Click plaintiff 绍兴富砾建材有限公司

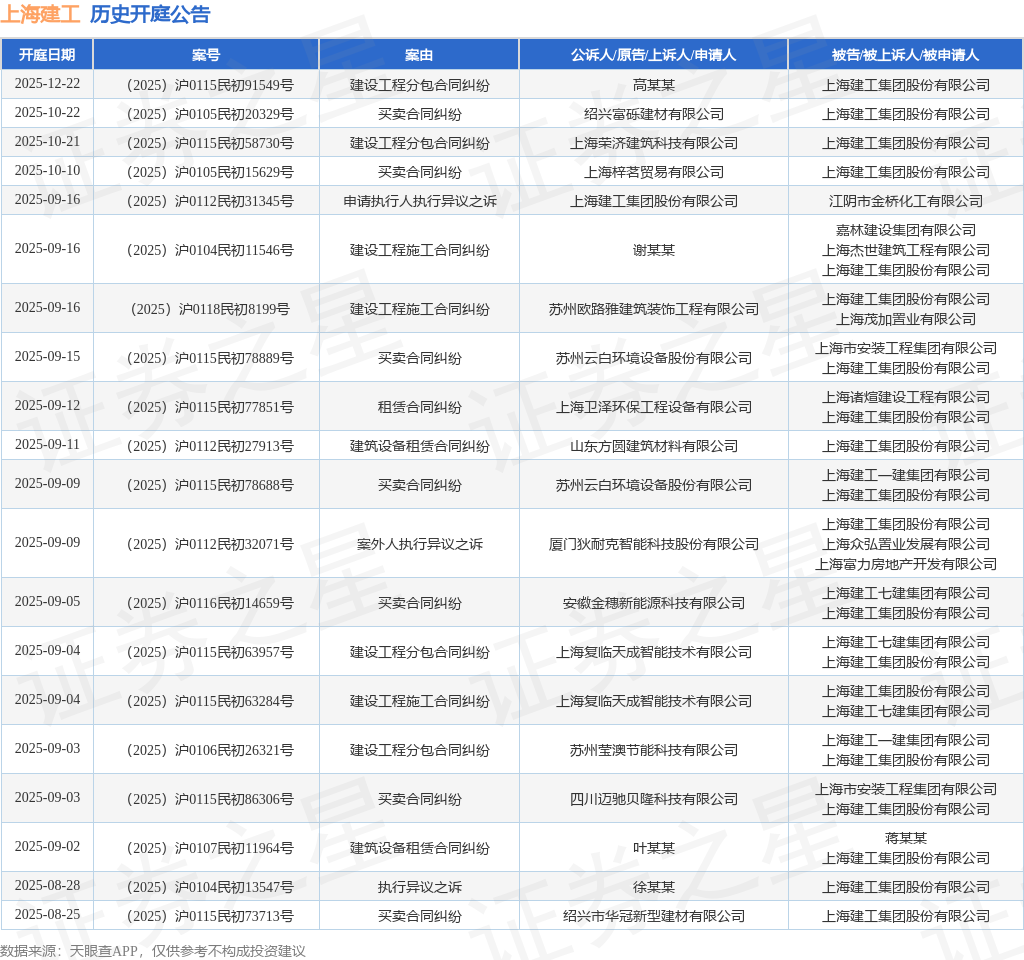(653, 114)
